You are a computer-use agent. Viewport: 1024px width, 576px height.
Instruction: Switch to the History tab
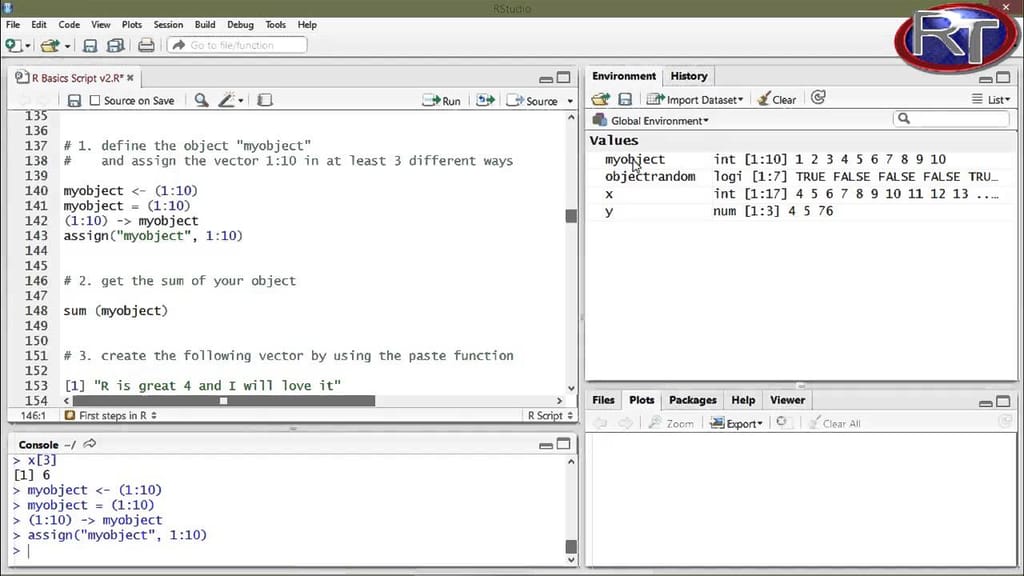[x=689, y=76]
